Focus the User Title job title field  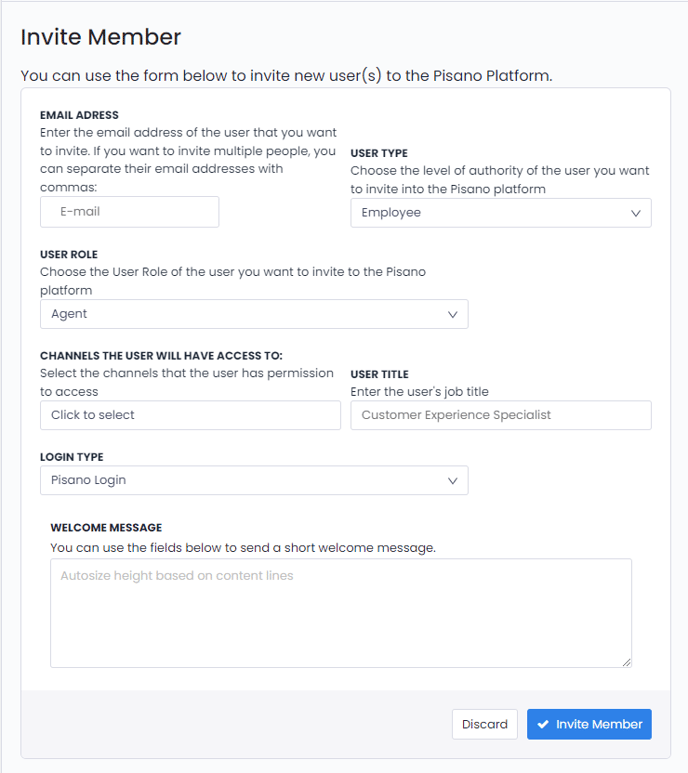tap(500, 415)
